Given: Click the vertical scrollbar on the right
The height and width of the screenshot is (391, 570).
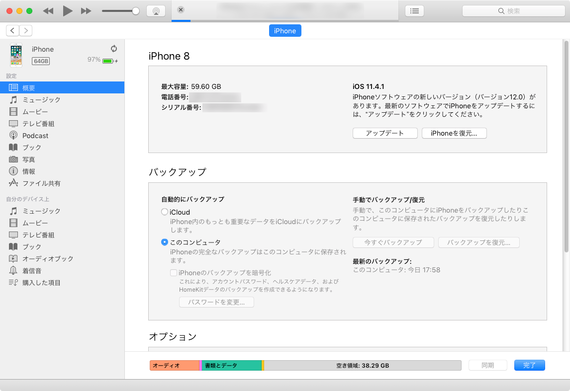Looking at the screenshot, I should pos(566,146).
